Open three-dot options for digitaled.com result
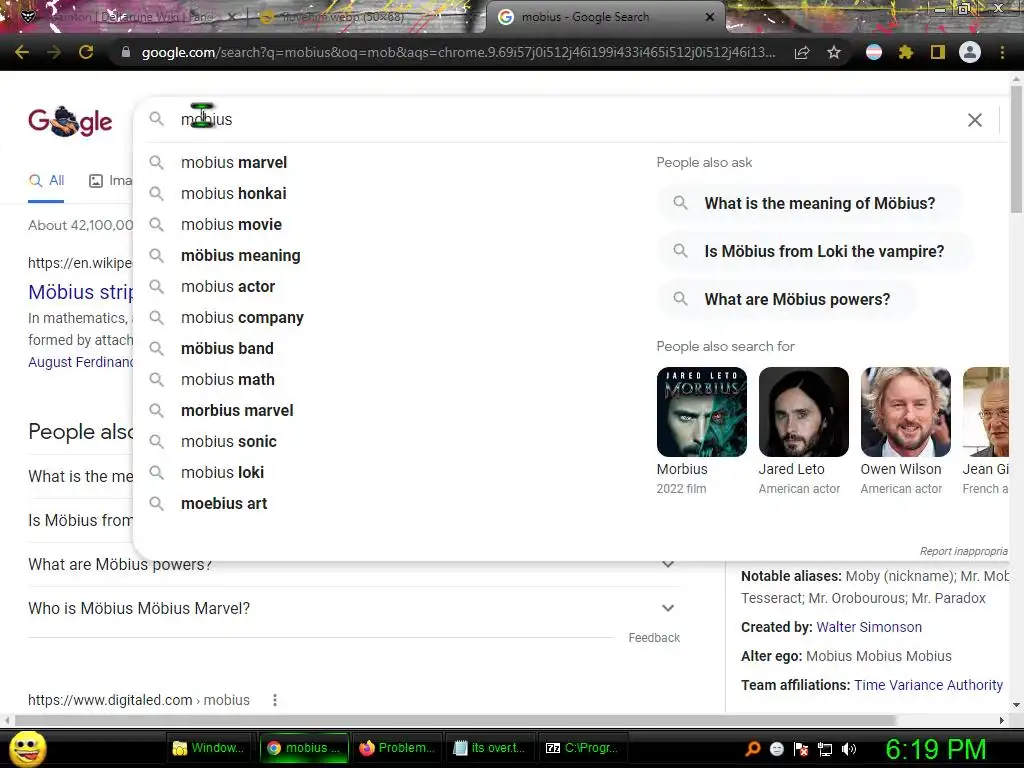 275,700
